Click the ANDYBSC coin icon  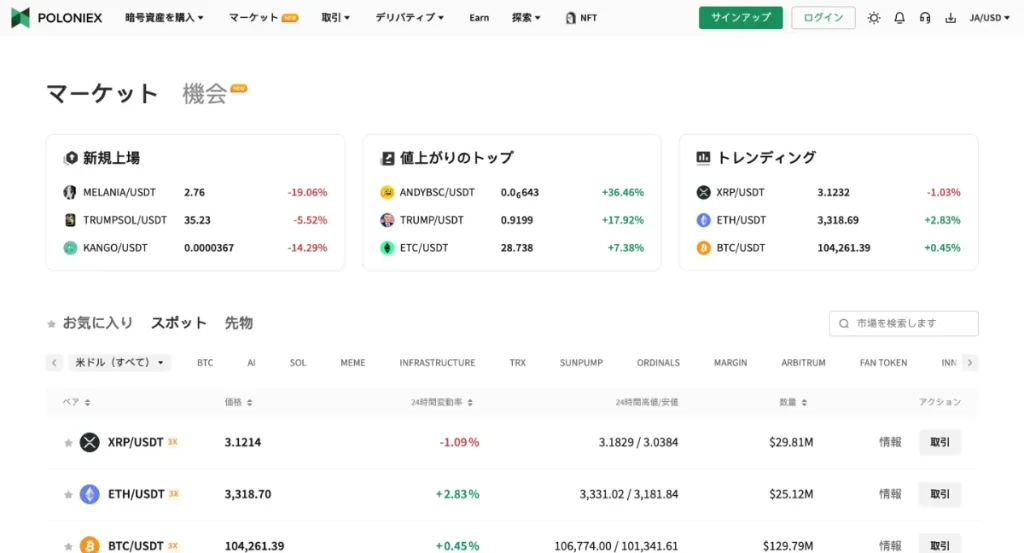click(387, 192)
